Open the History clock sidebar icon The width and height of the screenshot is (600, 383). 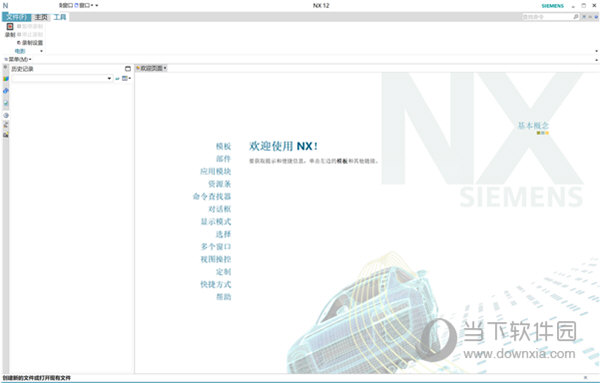click(x=6, y=116)
